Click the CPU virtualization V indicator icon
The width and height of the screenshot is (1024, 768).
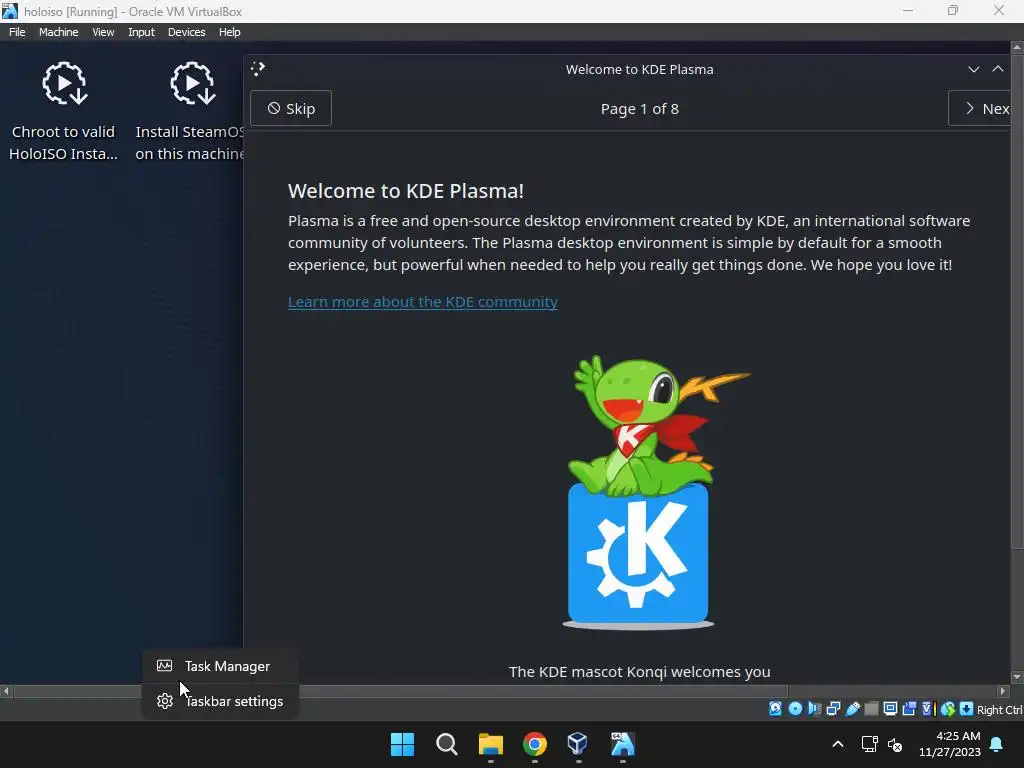pyautogui.click(x=929, y=709)
